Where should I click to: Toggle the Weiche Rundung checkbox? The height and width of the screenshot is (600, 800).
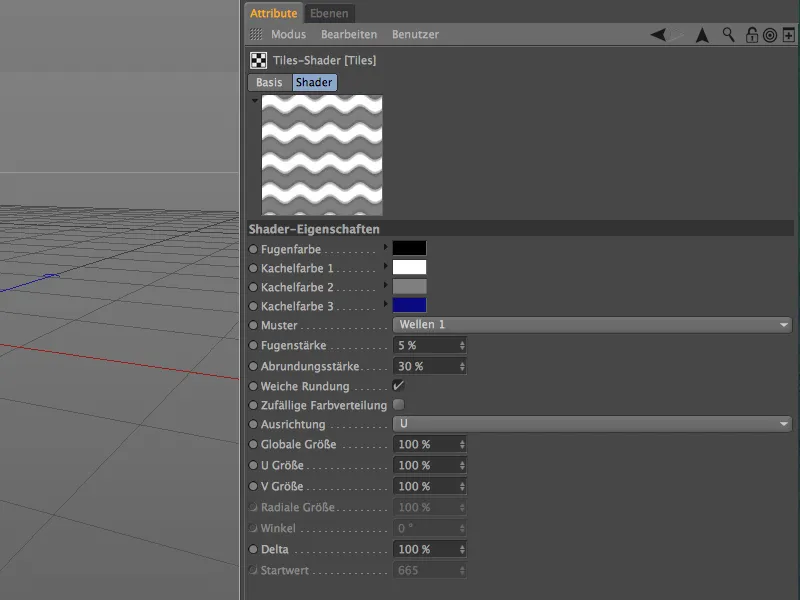(x=398, y=386)
